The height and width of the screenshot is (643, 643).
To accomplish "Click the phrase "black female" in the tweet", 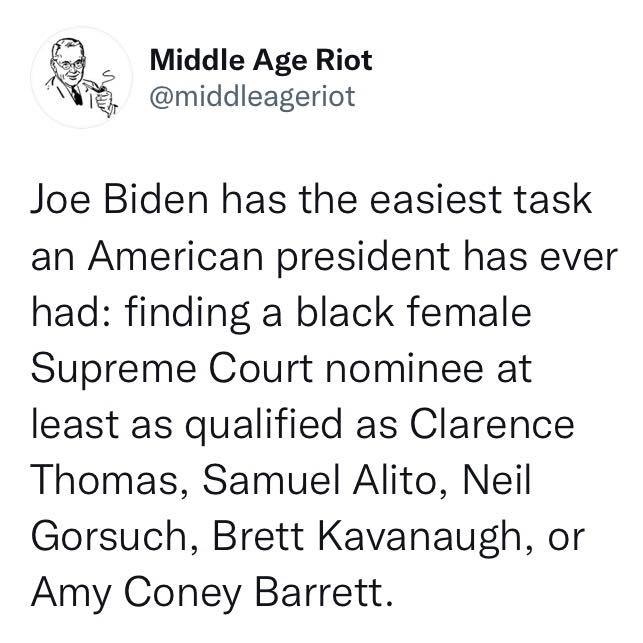I will [x=414, y=312].
